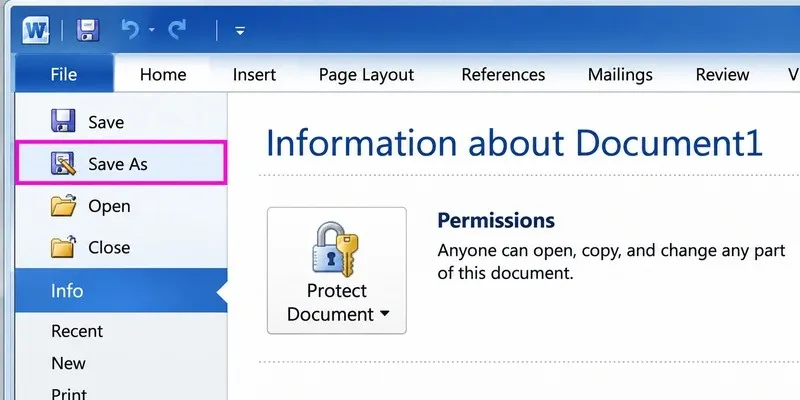Click the Information about Document1 title
Viewport: 800px width, 400px height.
point(514,143)
